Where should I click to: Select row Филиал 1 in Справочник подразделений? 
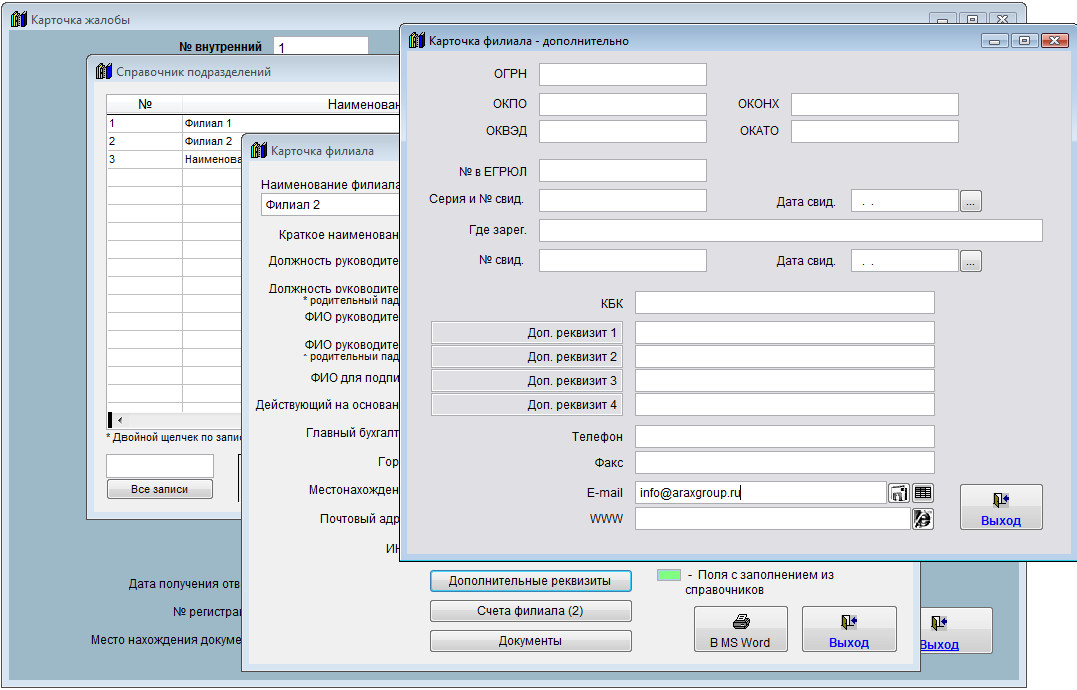pyautogui.click(x=253, y=124)
